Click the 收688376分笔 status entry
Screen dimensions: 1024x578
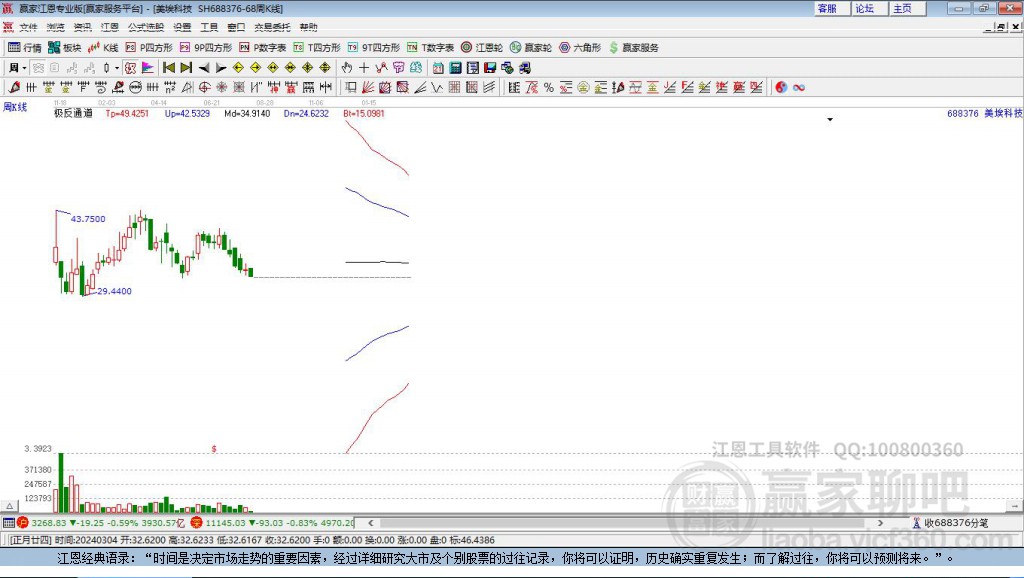(x=950, y=522)
